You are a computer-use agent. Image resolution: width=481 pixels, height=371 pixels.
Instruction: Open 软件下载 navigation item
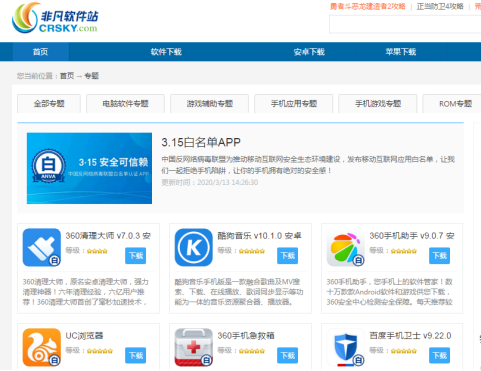166,52
